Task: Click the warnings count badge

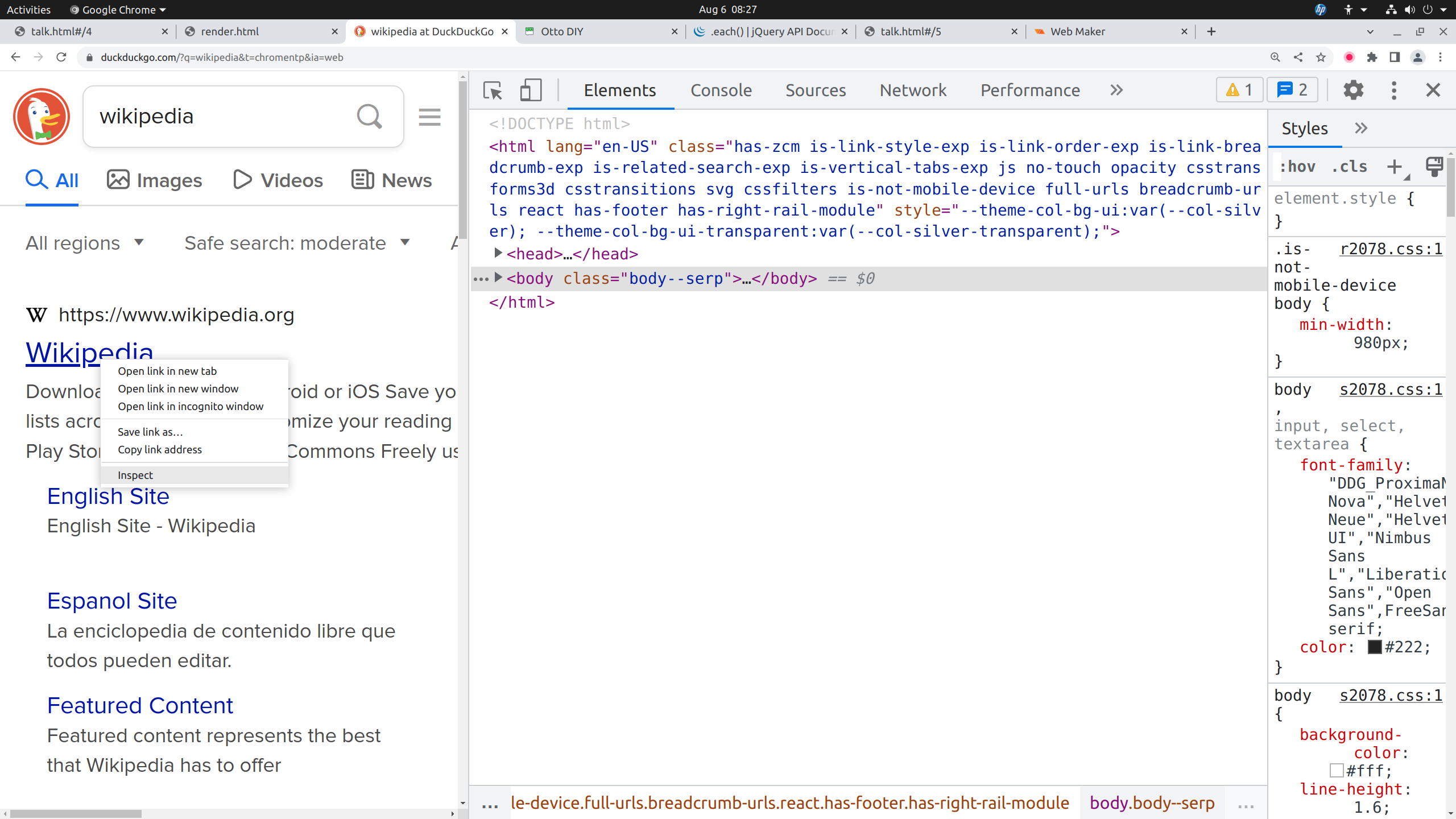Action: [1239, 90]
